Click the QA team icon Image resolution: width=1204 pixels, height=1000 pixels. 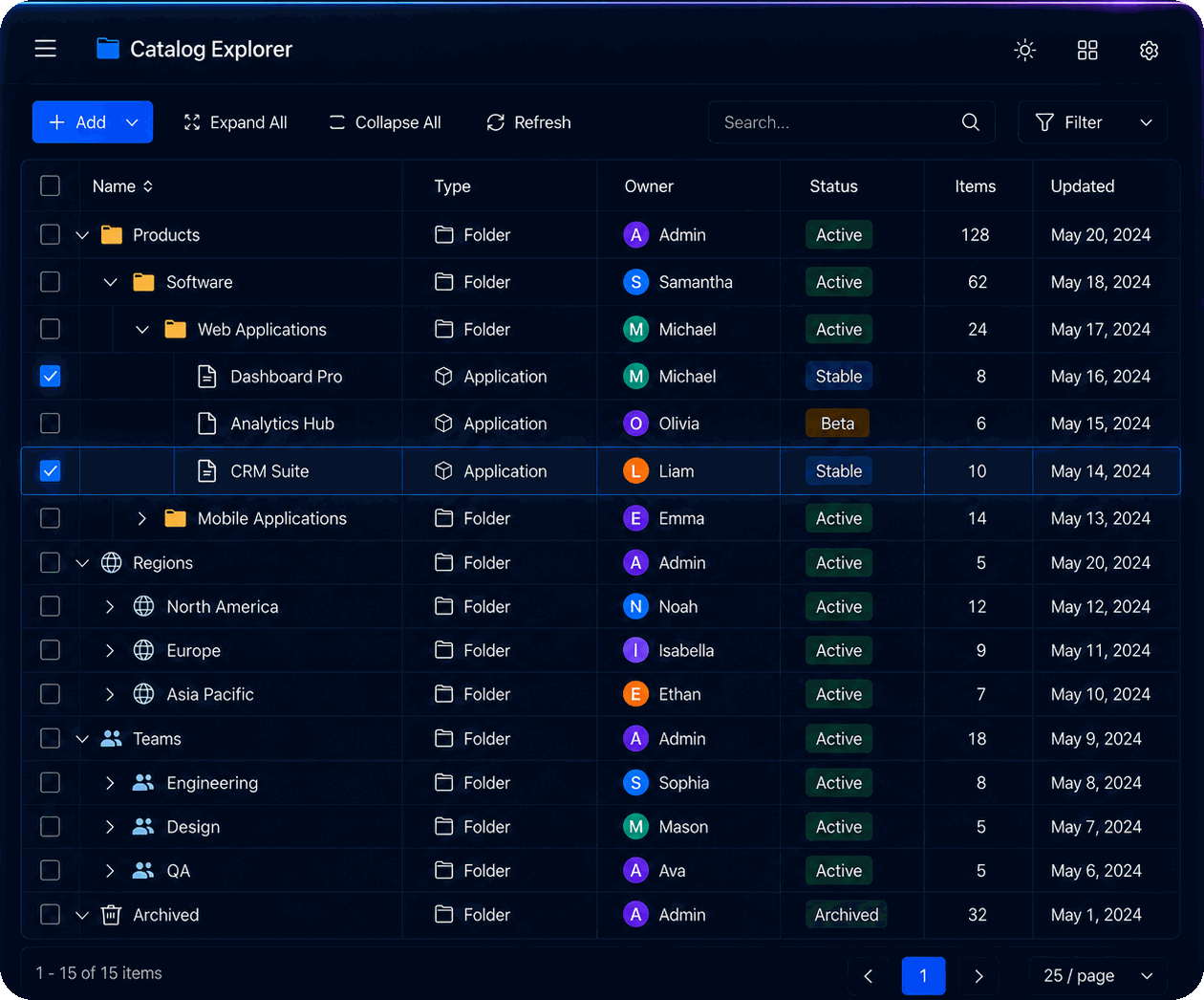pyautogui.click(x=143, y=871)
